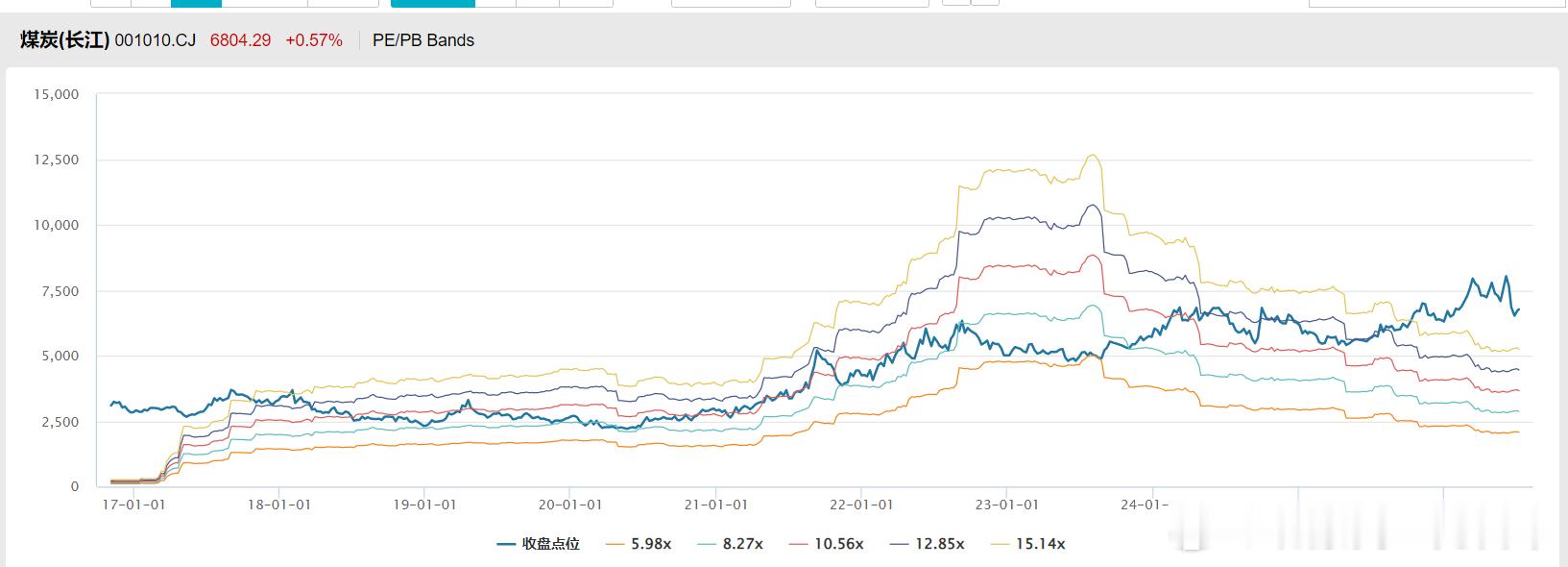Toggle the 收盘点位 series in the legend
The width and height of the screenshot is (1568, 567).
[539, 544]
